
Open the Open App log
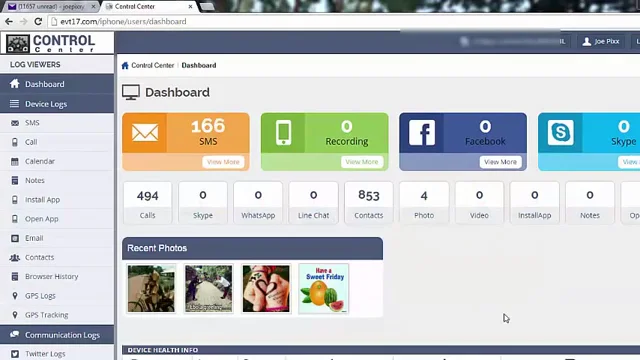pyautogui.click(x=57, y=219)
